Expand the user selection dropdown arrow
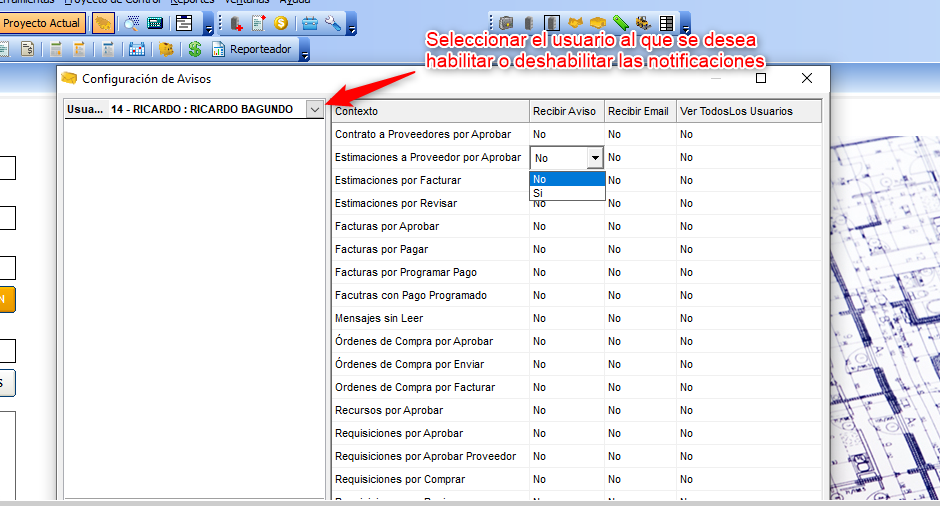This screenshot has width=940, height=506. (x=315, y=109)
